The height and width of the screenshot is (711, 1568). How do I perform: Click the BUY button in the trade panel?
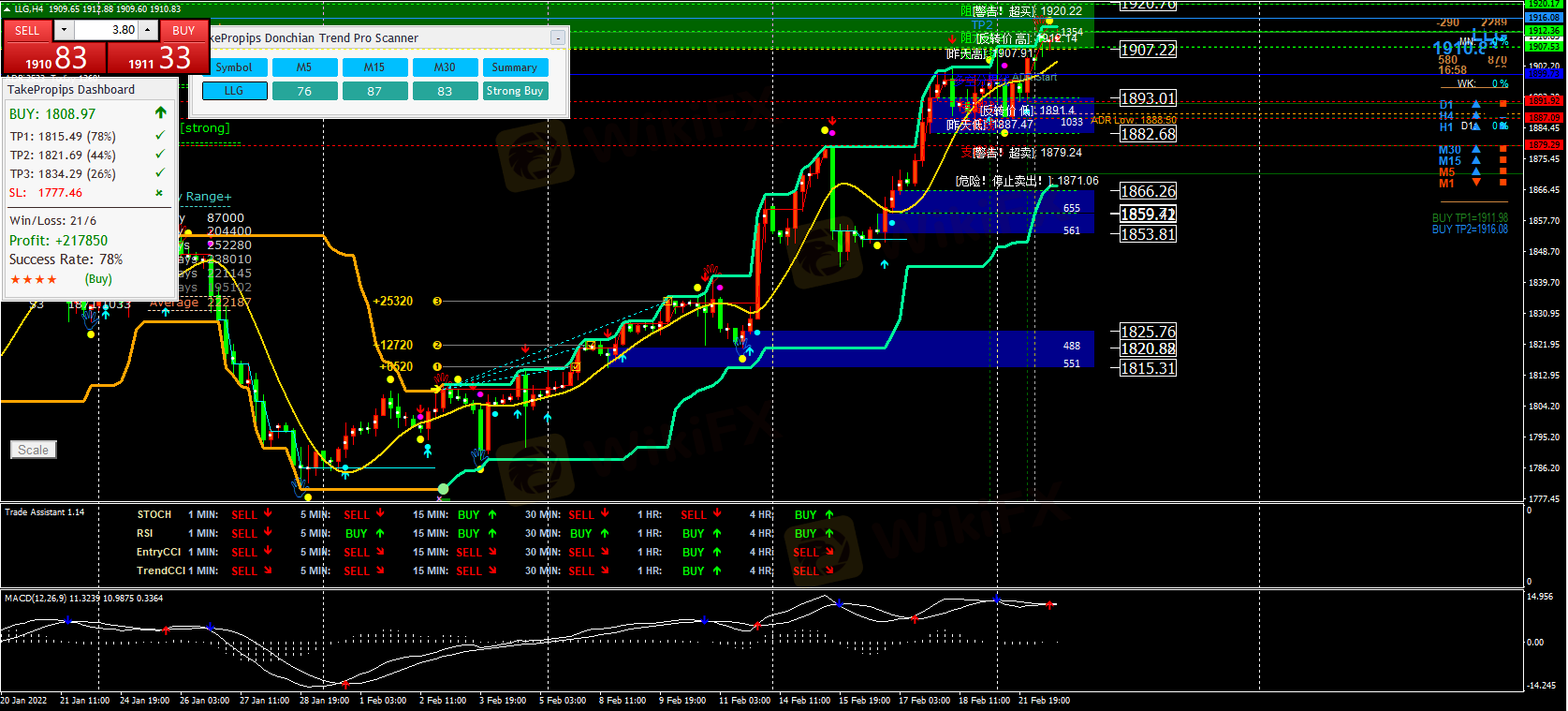pyautogui.click(x=183, y=31)
